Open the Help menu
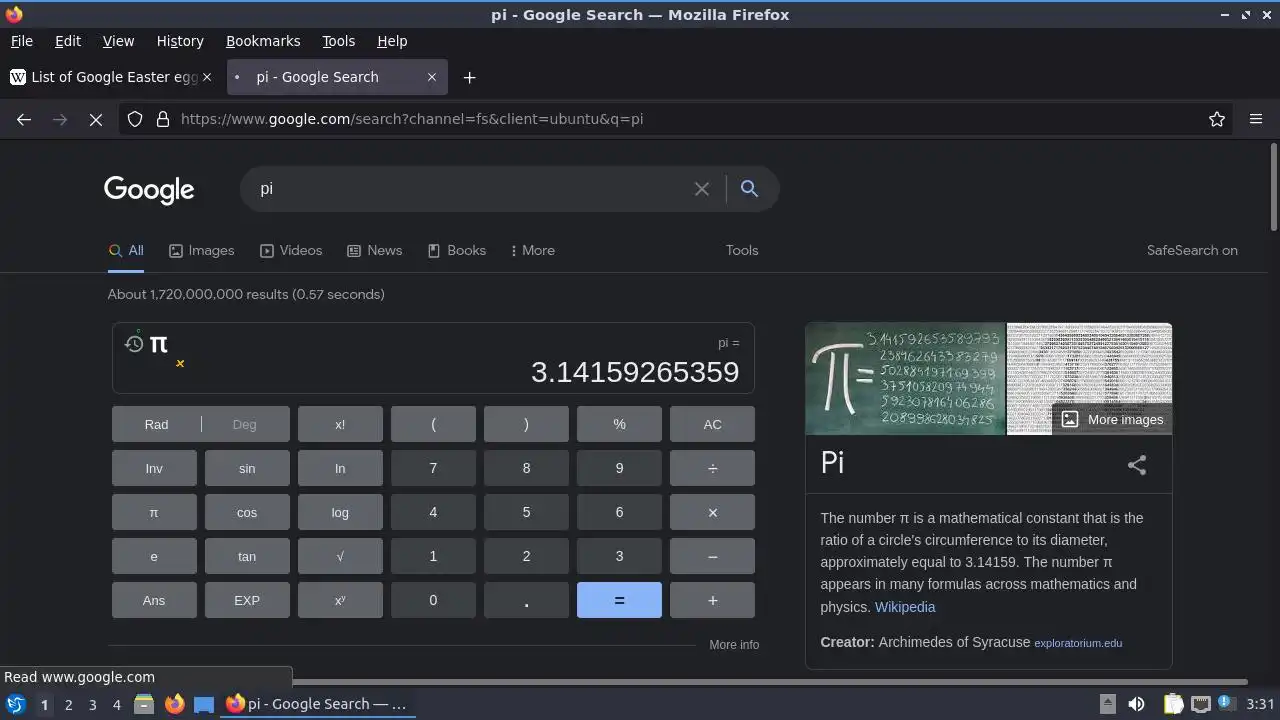 pos(392,41)
